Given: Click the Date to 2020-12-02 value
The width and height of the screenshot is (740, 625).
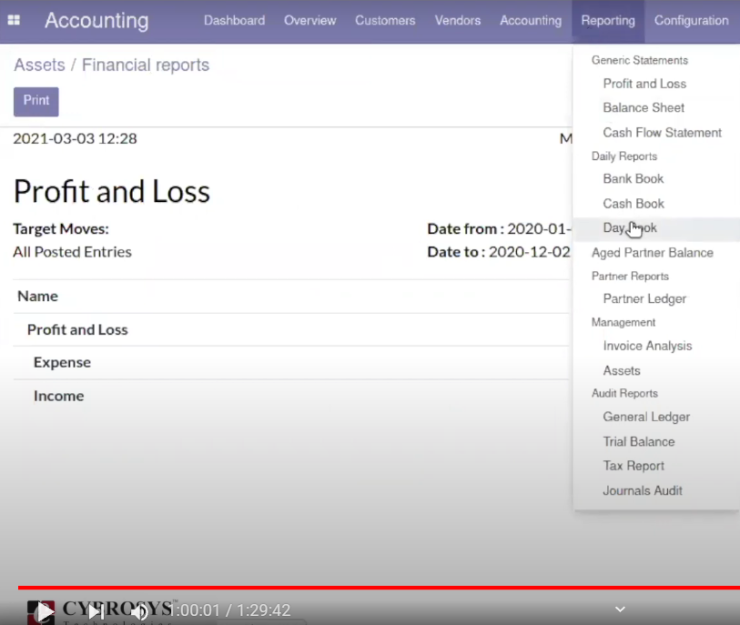Looking at the screenshot, I should [x=529, y=252].
